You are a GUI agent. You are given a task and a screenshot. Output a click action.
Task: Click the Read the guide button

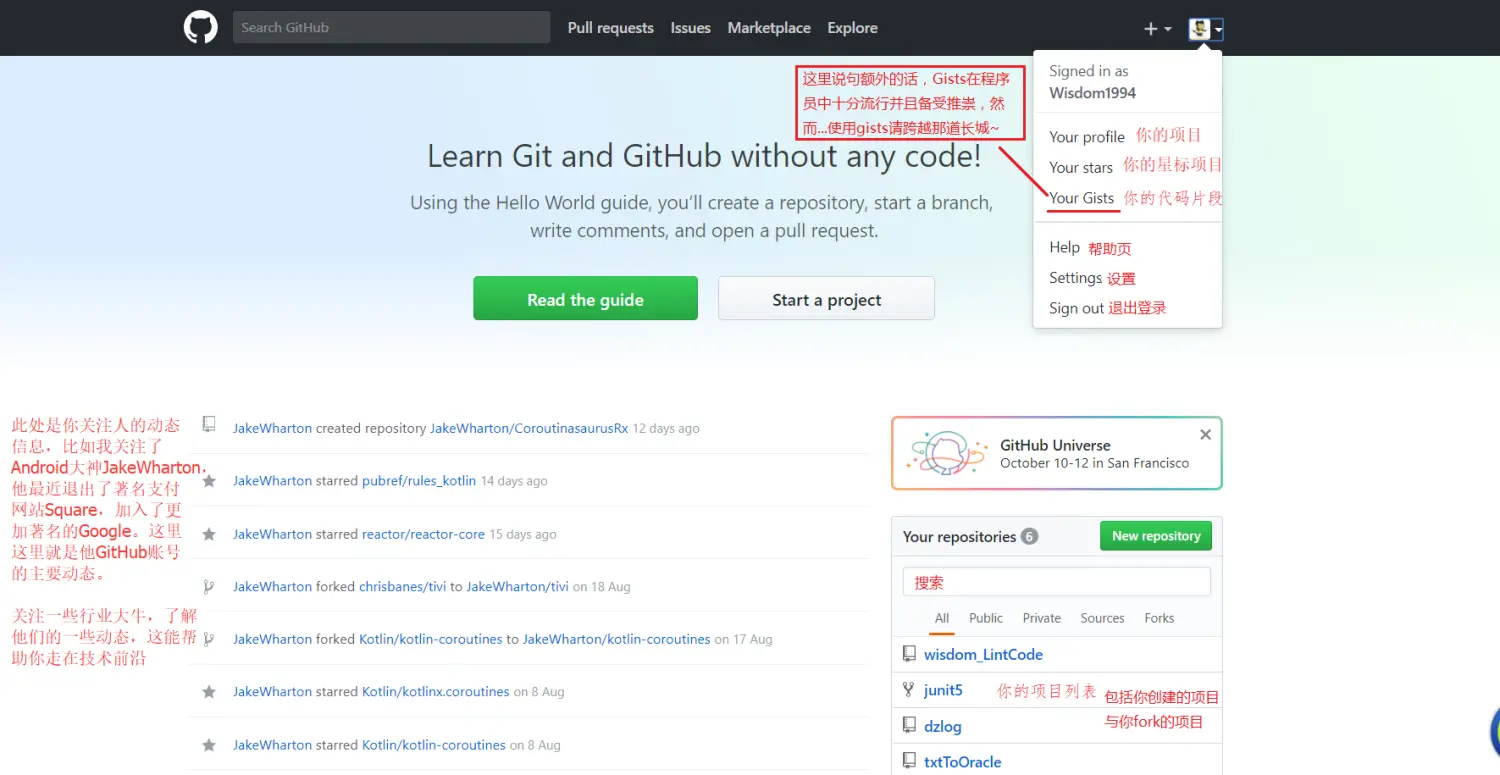tap(585, 298)
